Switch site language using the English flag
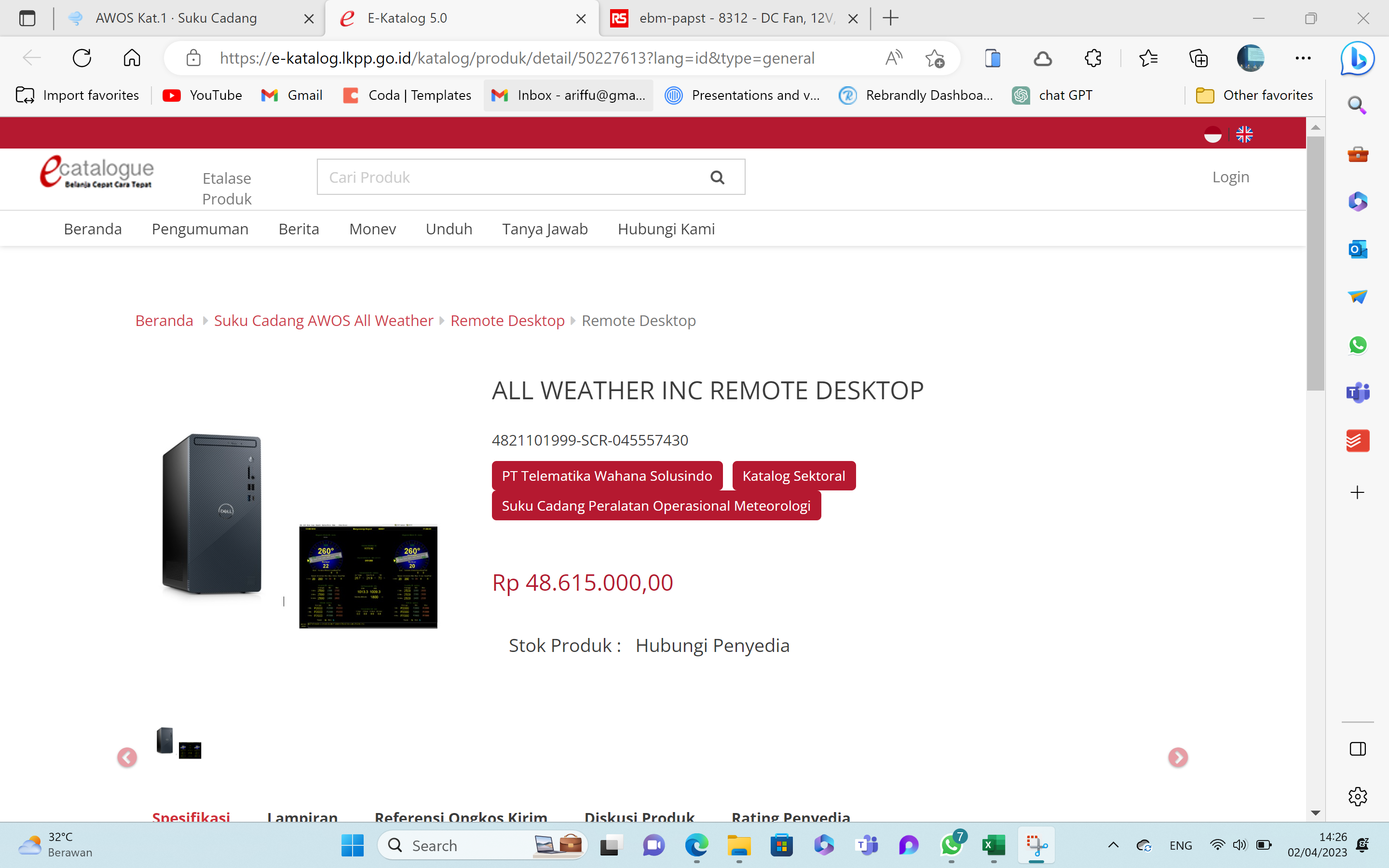Image resolution: width=1389 pixels, height=868 pixels. 1244,134
